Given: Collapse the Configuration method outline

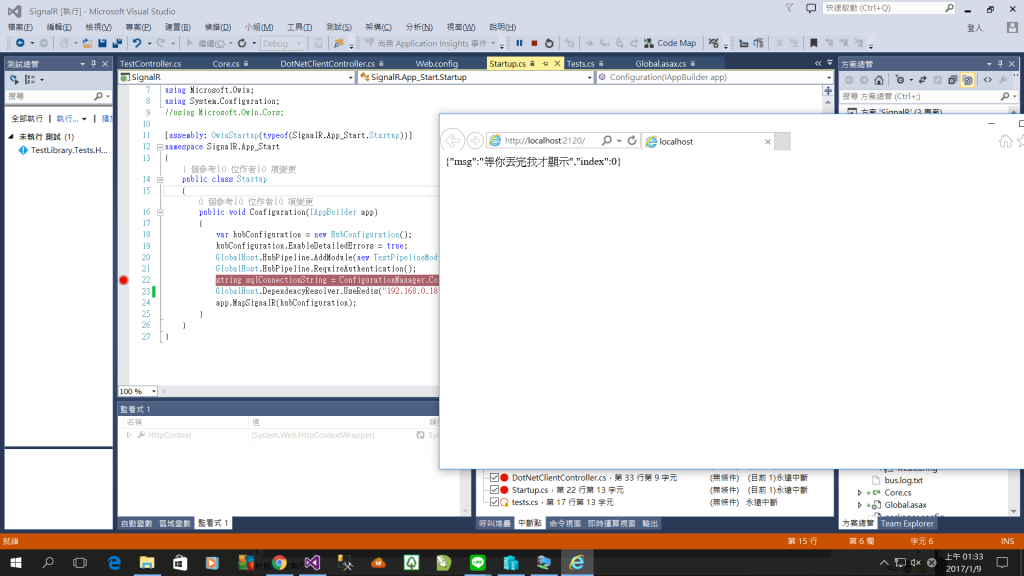Looking at the screenshot, I should click(x=160, y=212).
